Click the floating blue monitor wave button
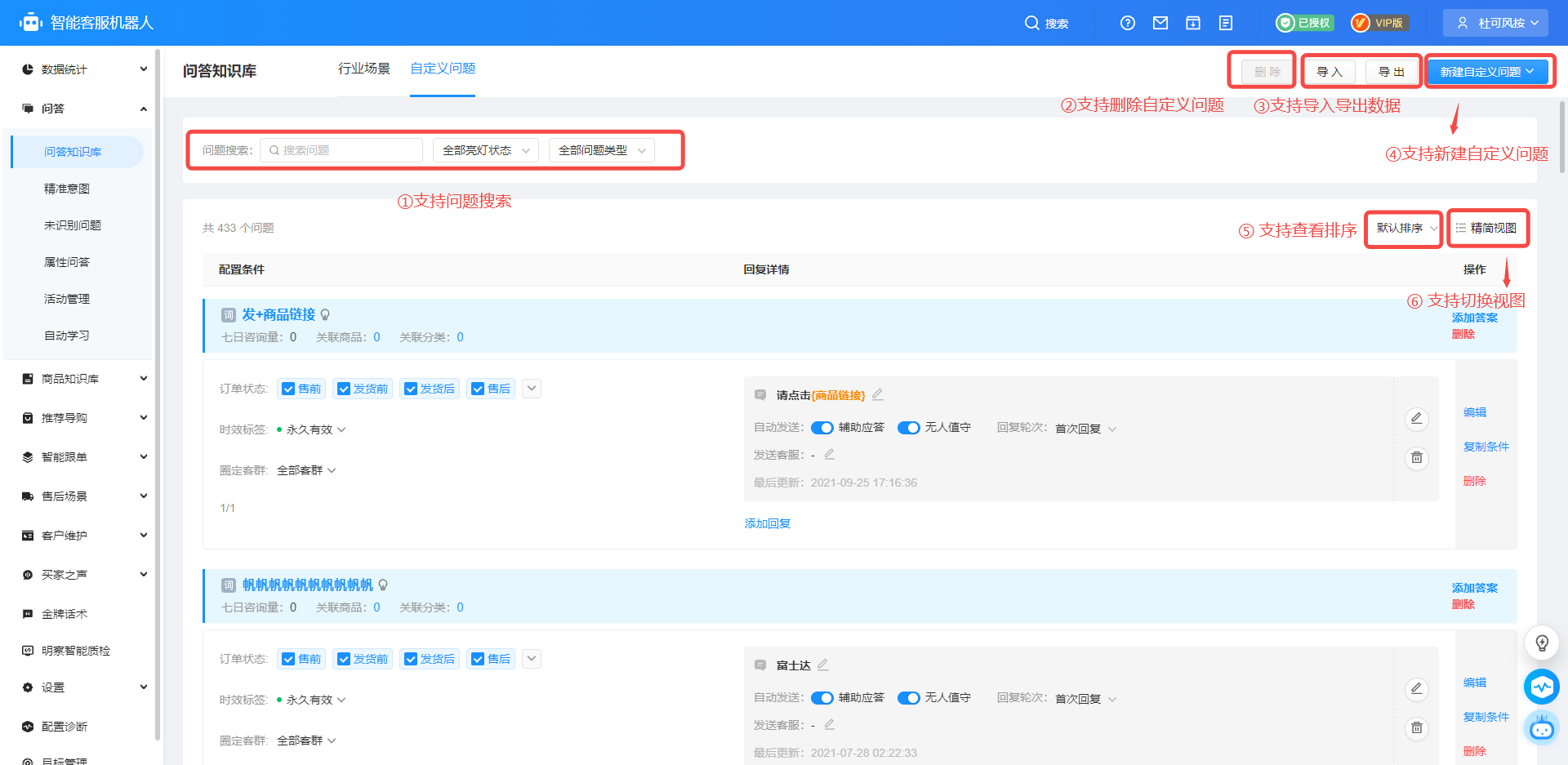Image resolution: width=1568 pixels, height=765 pixels. [1542, 687]
